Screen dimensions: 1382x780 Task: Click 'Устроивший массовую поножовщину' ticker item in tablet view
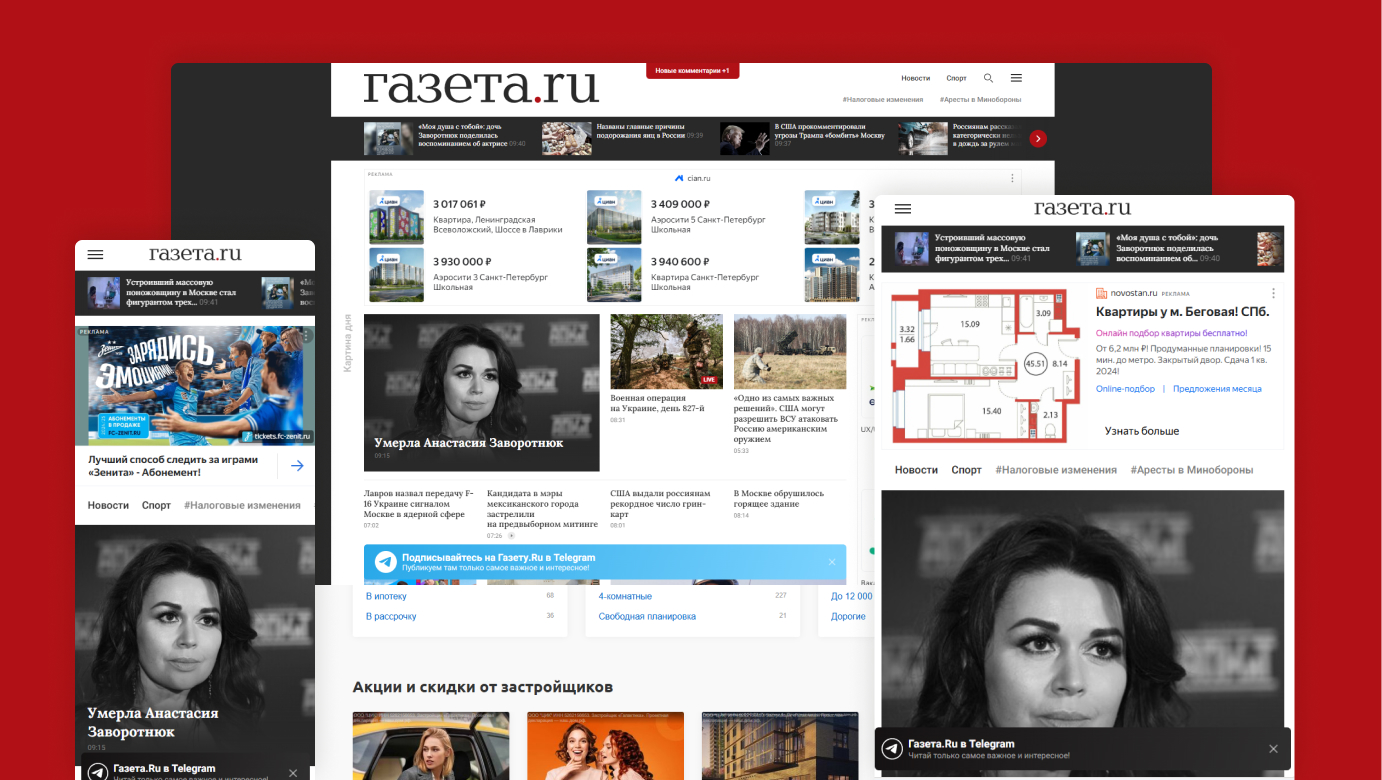coord(971,248)
